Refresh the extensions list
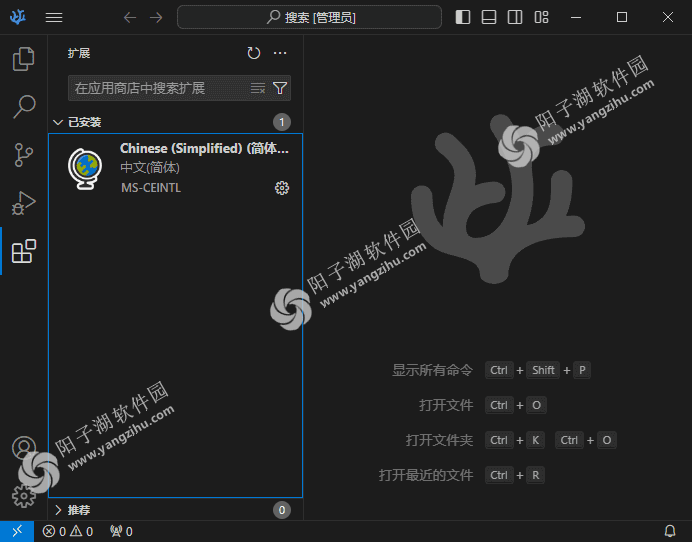Screen dimensions: 692x542 coord(254,53)
